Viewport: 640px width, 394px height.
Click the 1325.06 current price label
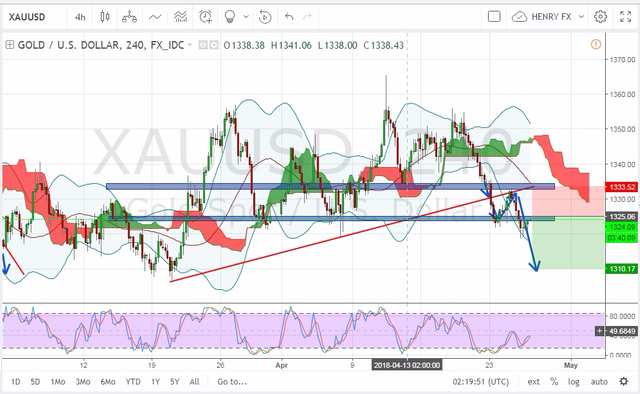622,216
